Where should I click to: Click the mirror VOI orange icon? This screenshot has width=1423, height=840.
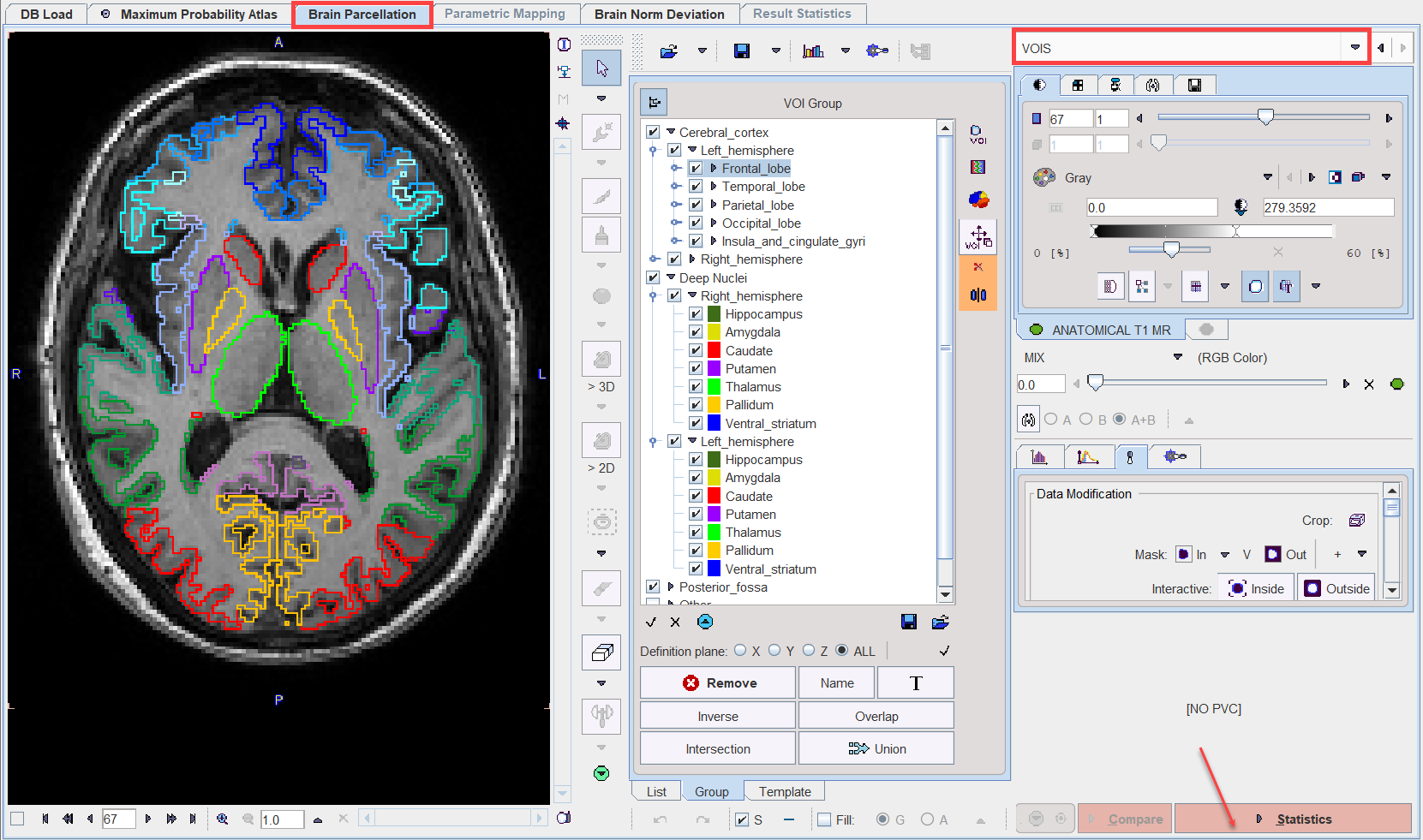click(978, 295)
